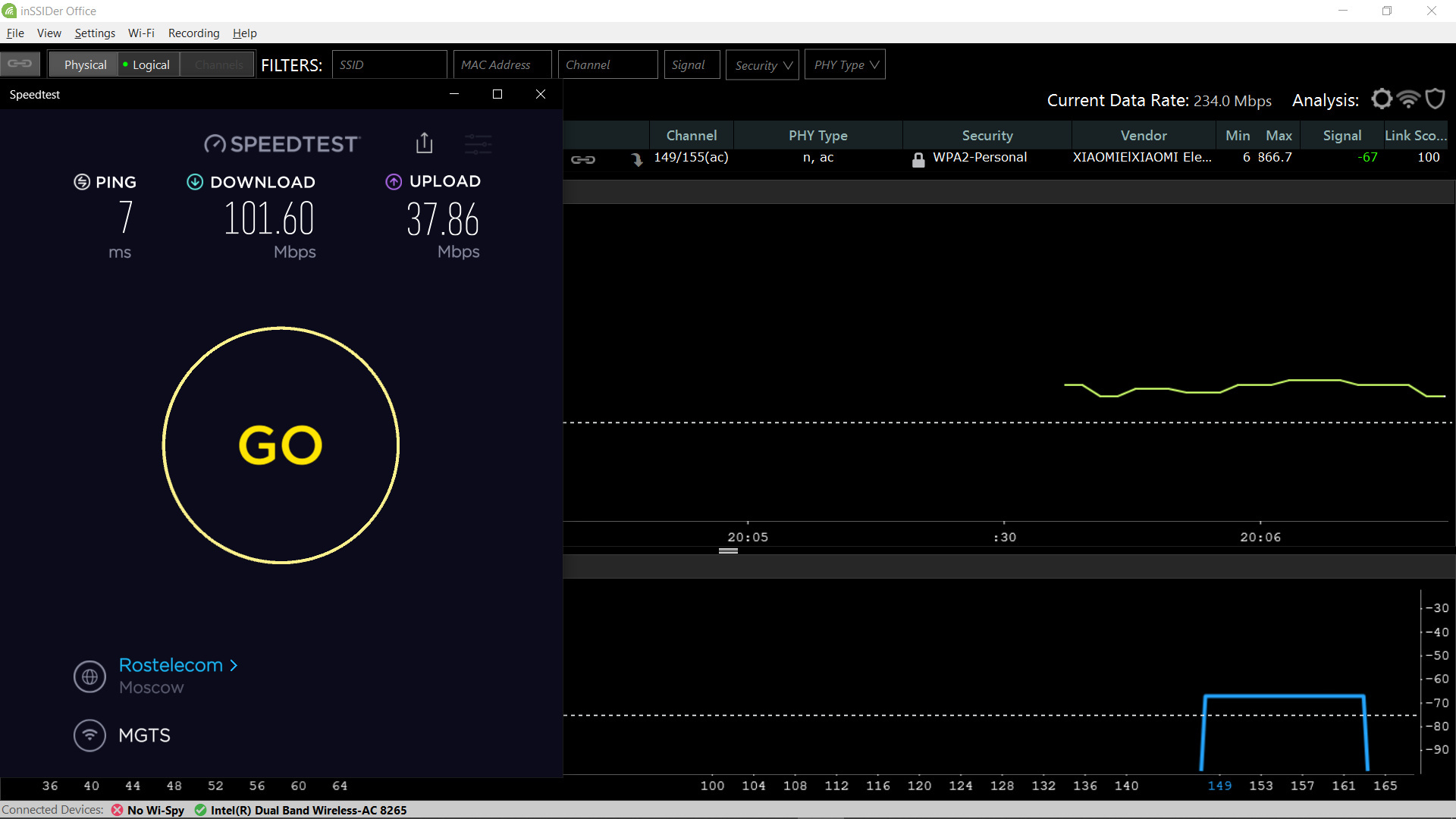Switch to Physical view
Viewport: 1456px width, 819px height.
click(85, 64)
